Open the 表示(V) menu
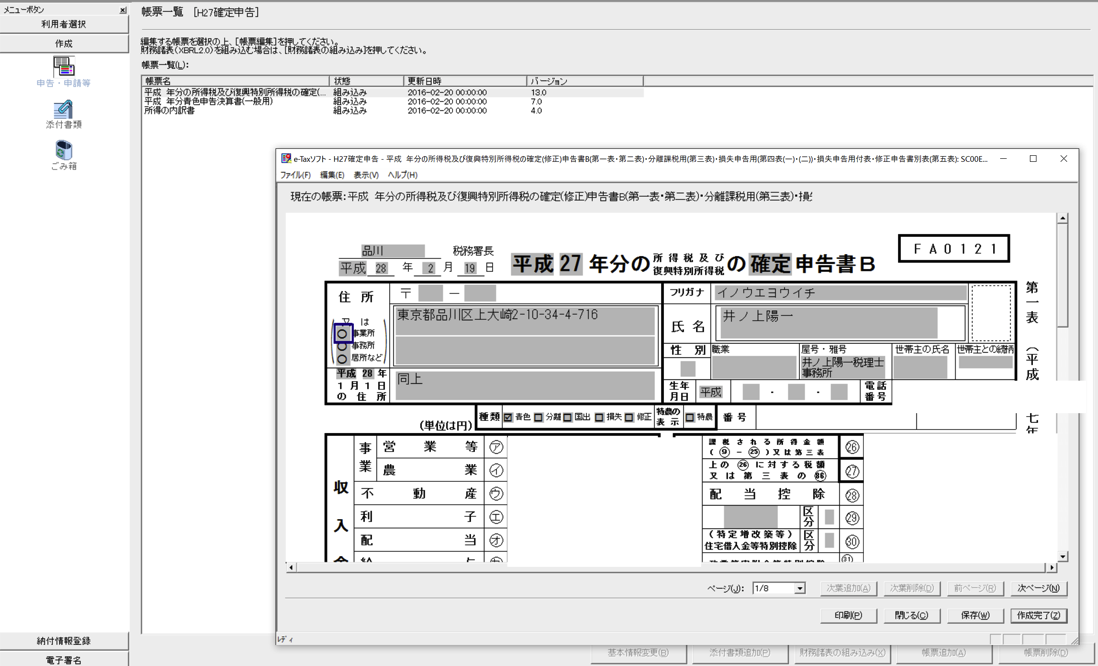The height and width of the screenshot is (666, 1098). click(366, 175)
